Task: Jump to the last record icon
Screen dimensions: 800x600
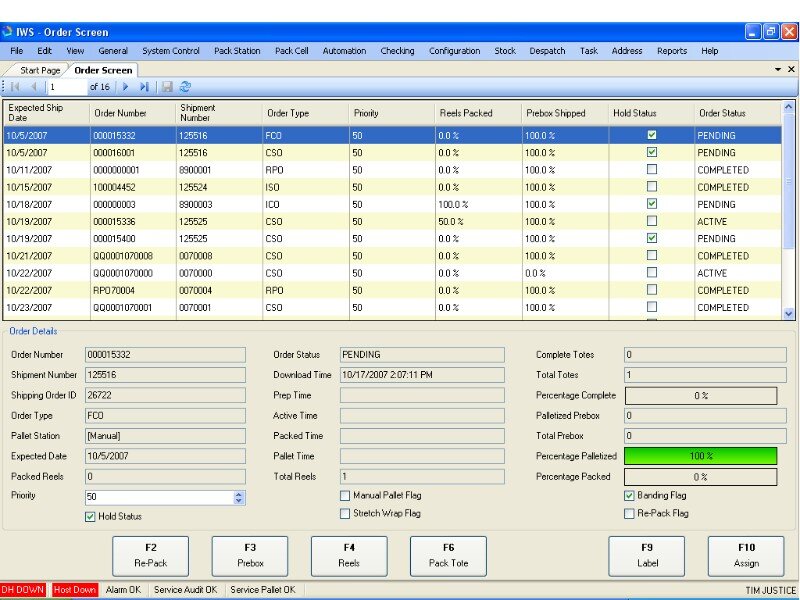Action: tap(144, 88)
